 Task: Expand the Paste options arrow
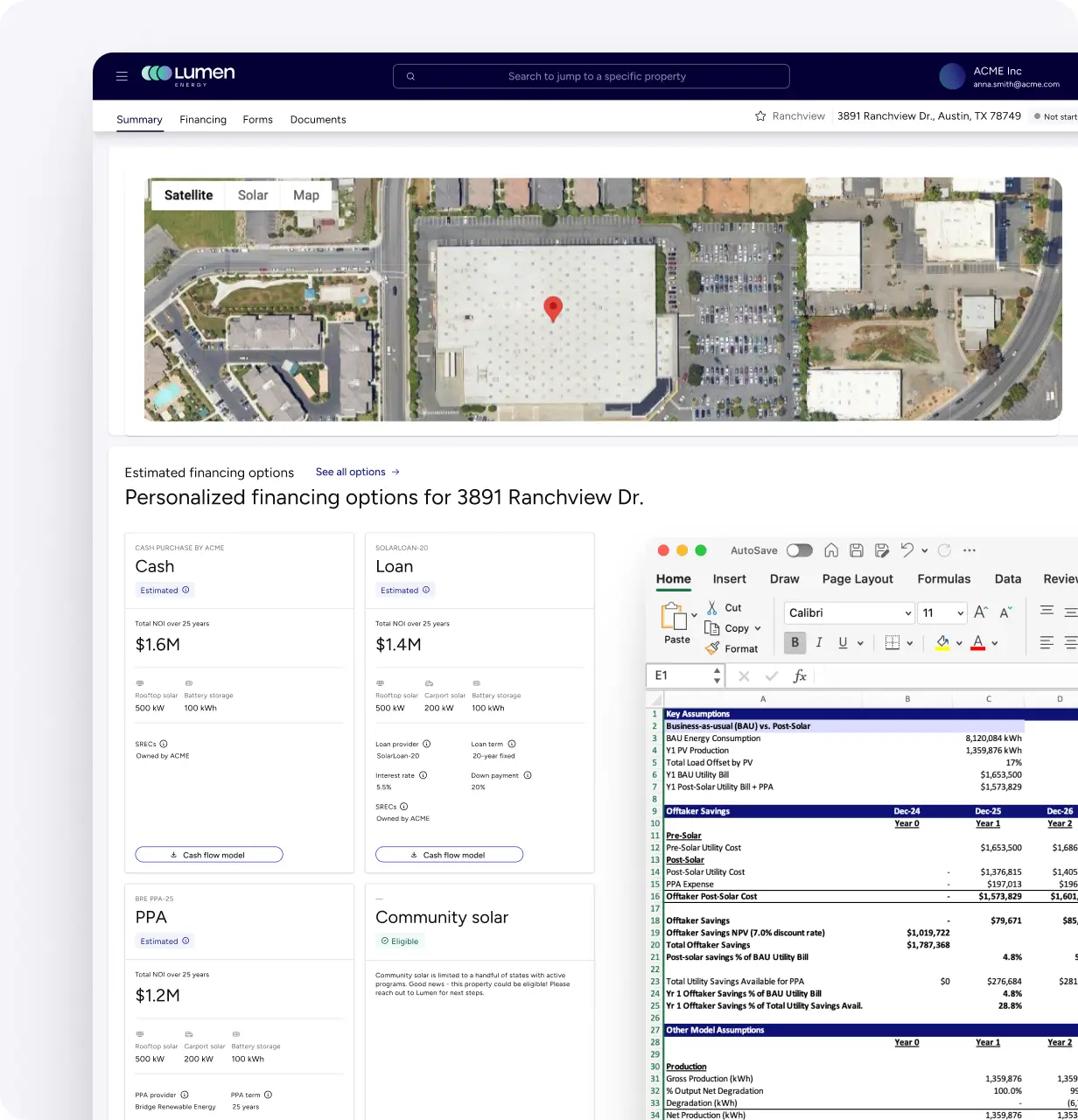(694, 615)
